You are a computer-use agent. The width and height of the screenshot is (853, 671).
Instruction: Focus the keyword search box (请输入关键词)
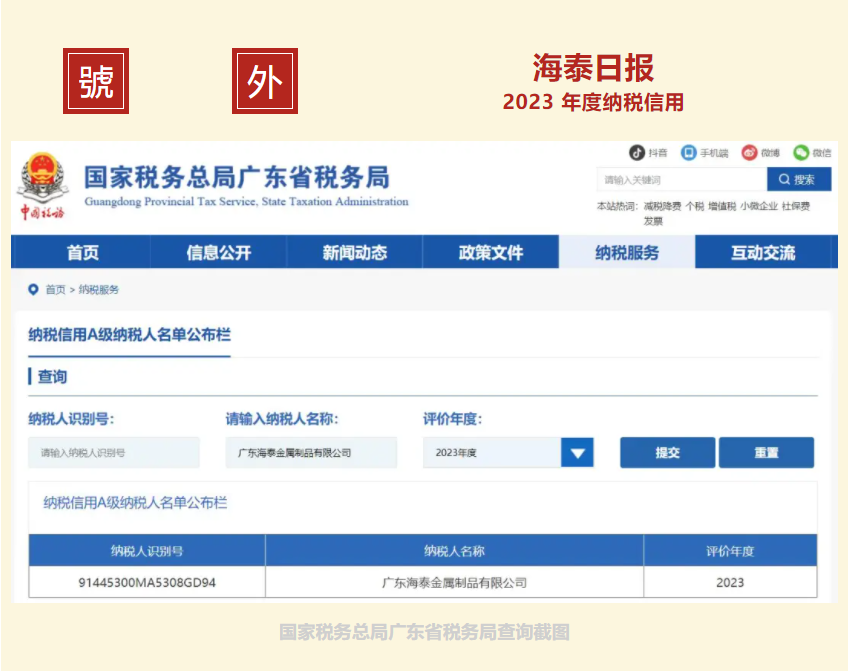(x=682, y=180)
